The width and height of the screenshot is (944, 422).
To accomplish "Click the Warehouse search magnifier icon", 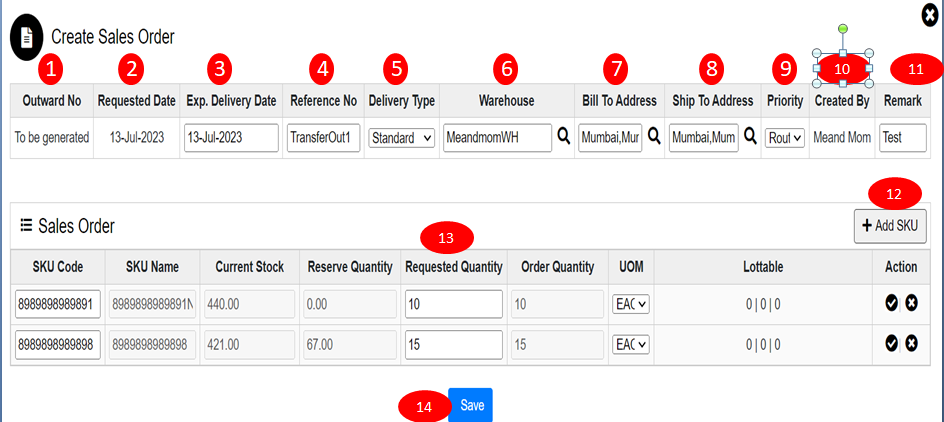I will 564,137.
